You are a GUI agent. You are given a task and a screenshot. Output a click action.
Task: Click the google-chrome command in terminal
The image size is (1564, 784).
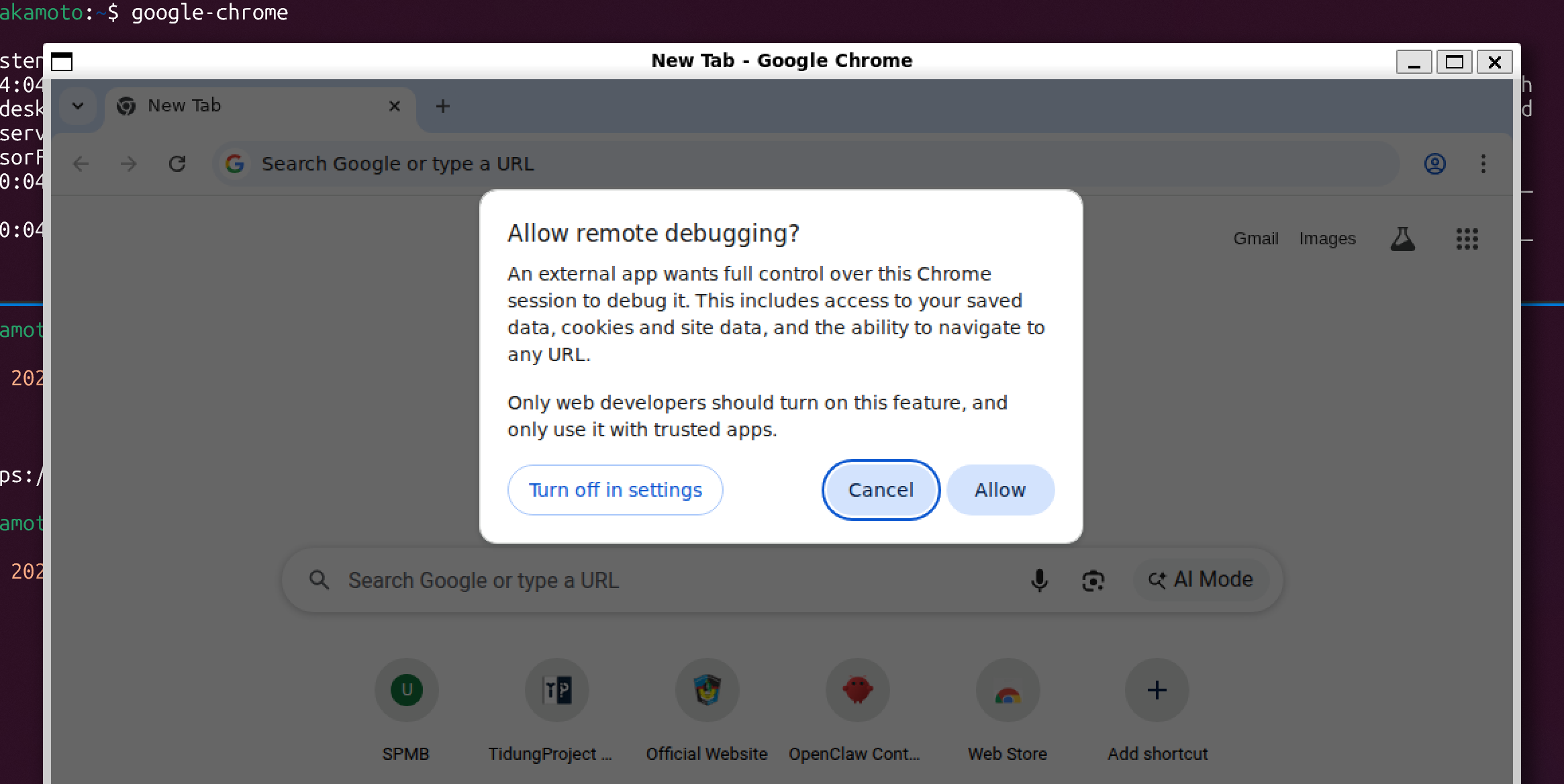209,12
